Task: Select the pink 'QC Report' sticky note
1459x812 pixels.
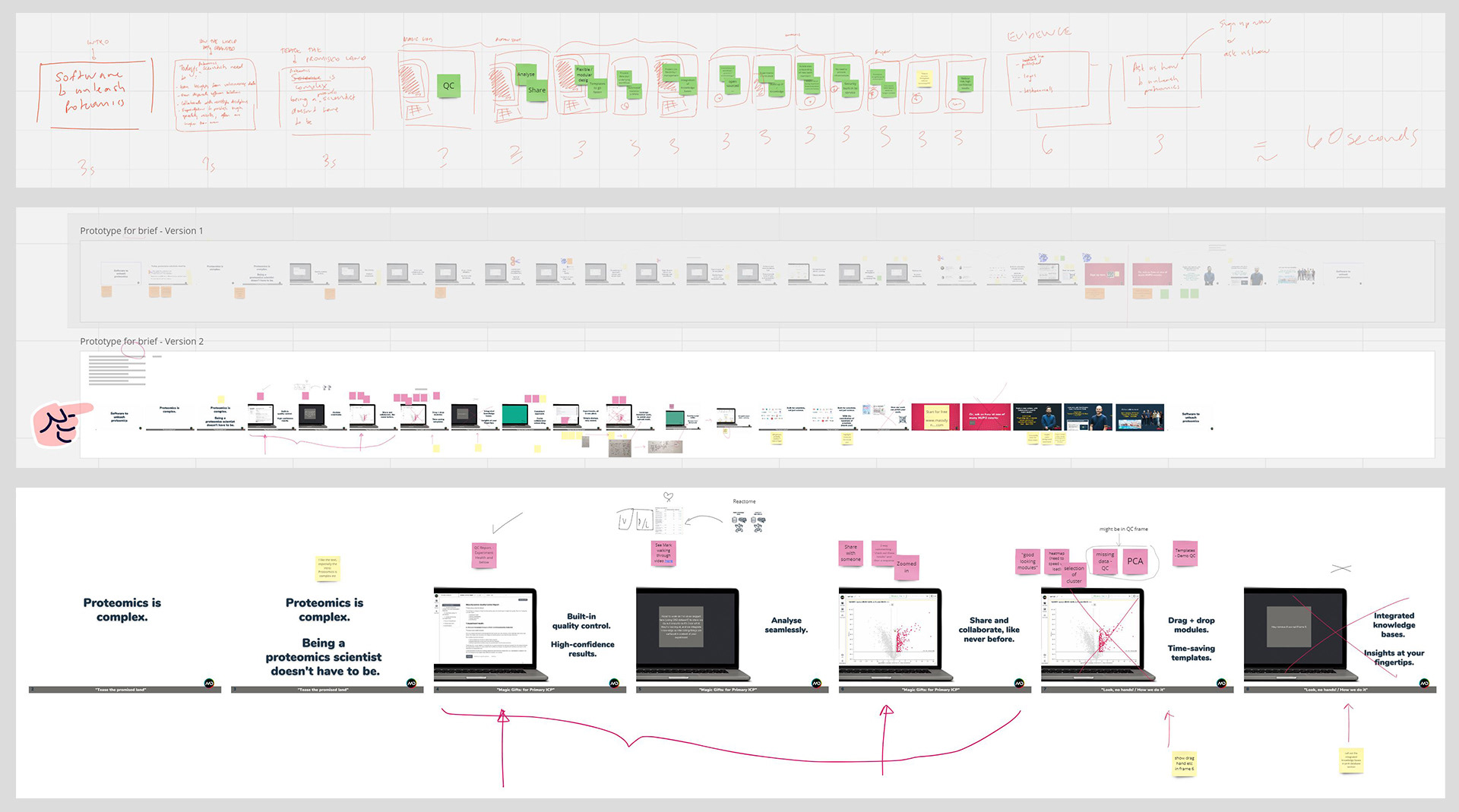Action: [484, 554]
